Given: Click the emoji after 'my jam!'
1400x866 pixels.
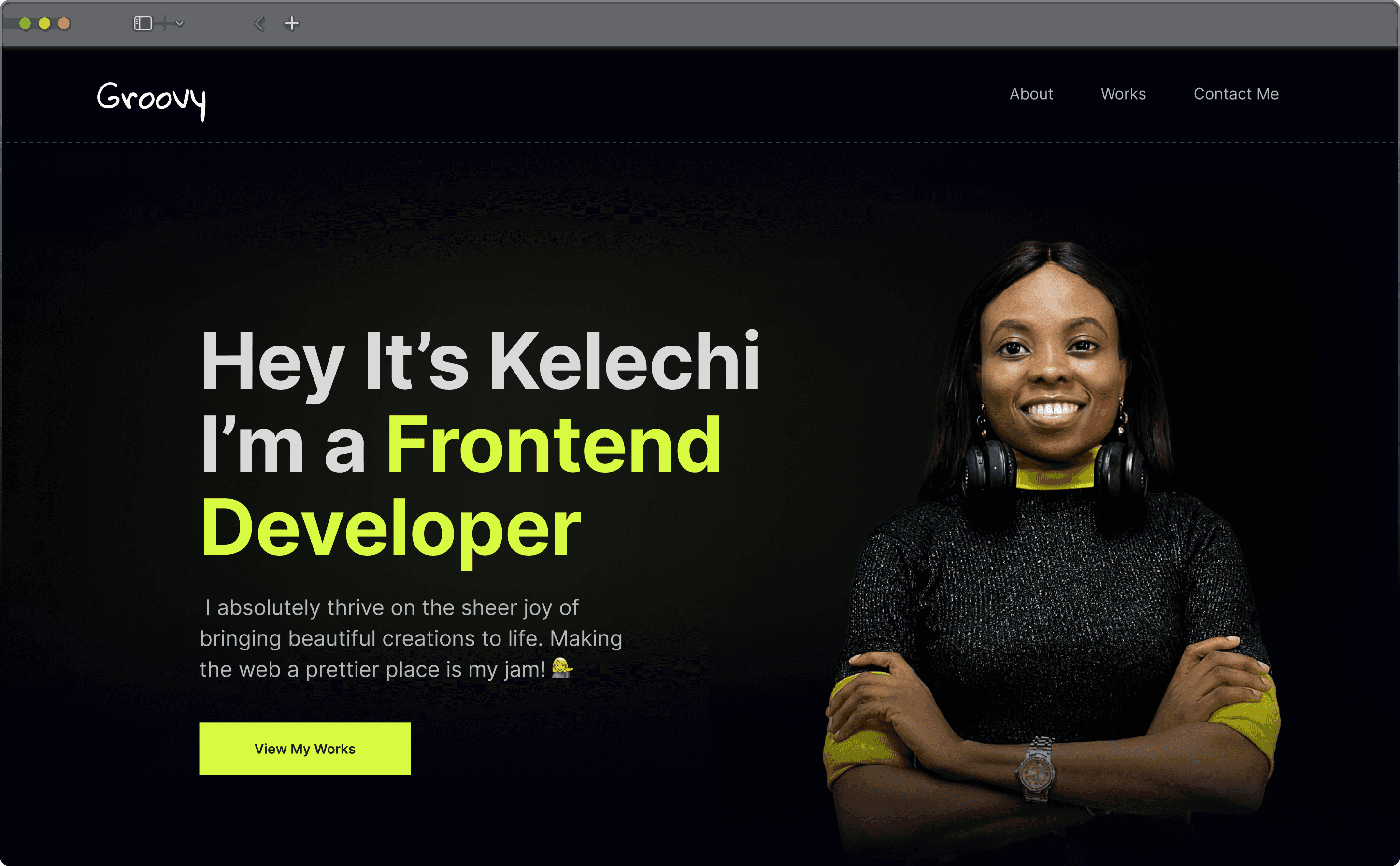Looking at the screenshot, I should 562,668.
